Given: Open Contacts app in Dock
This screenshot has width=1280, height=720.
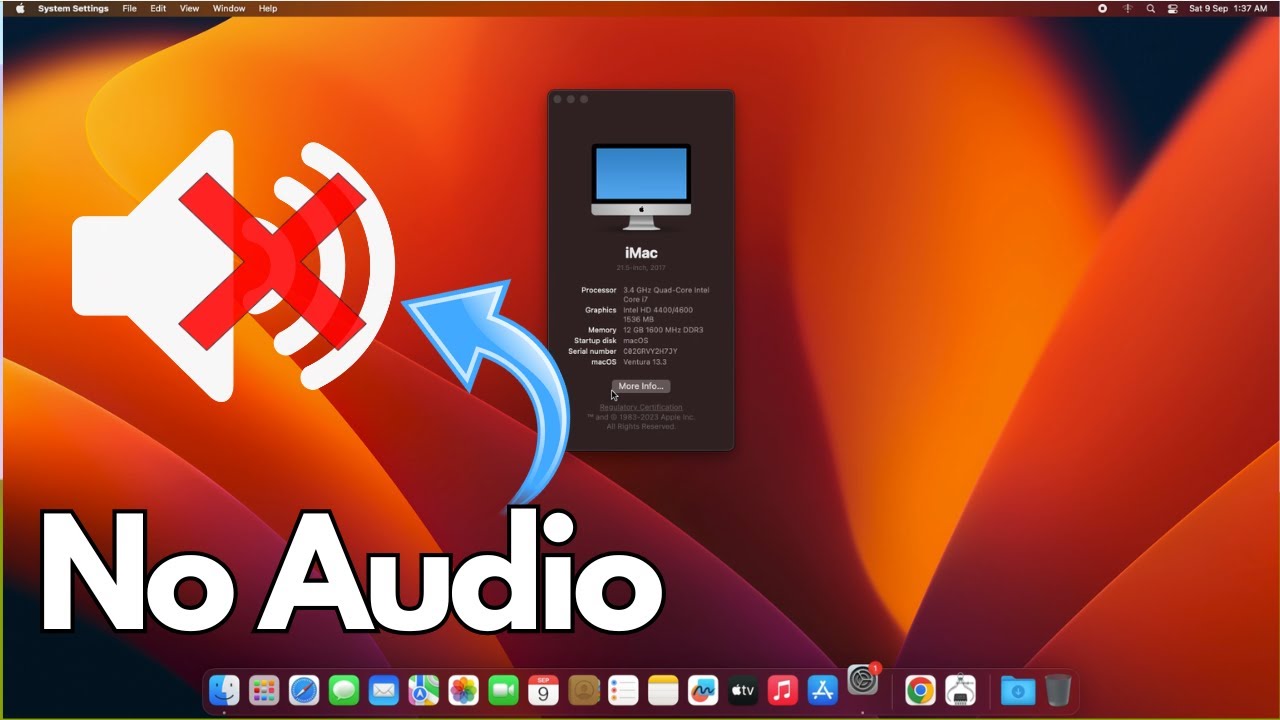Looking at the screenshot, I should pyautogui.click(x=583, y=690).
